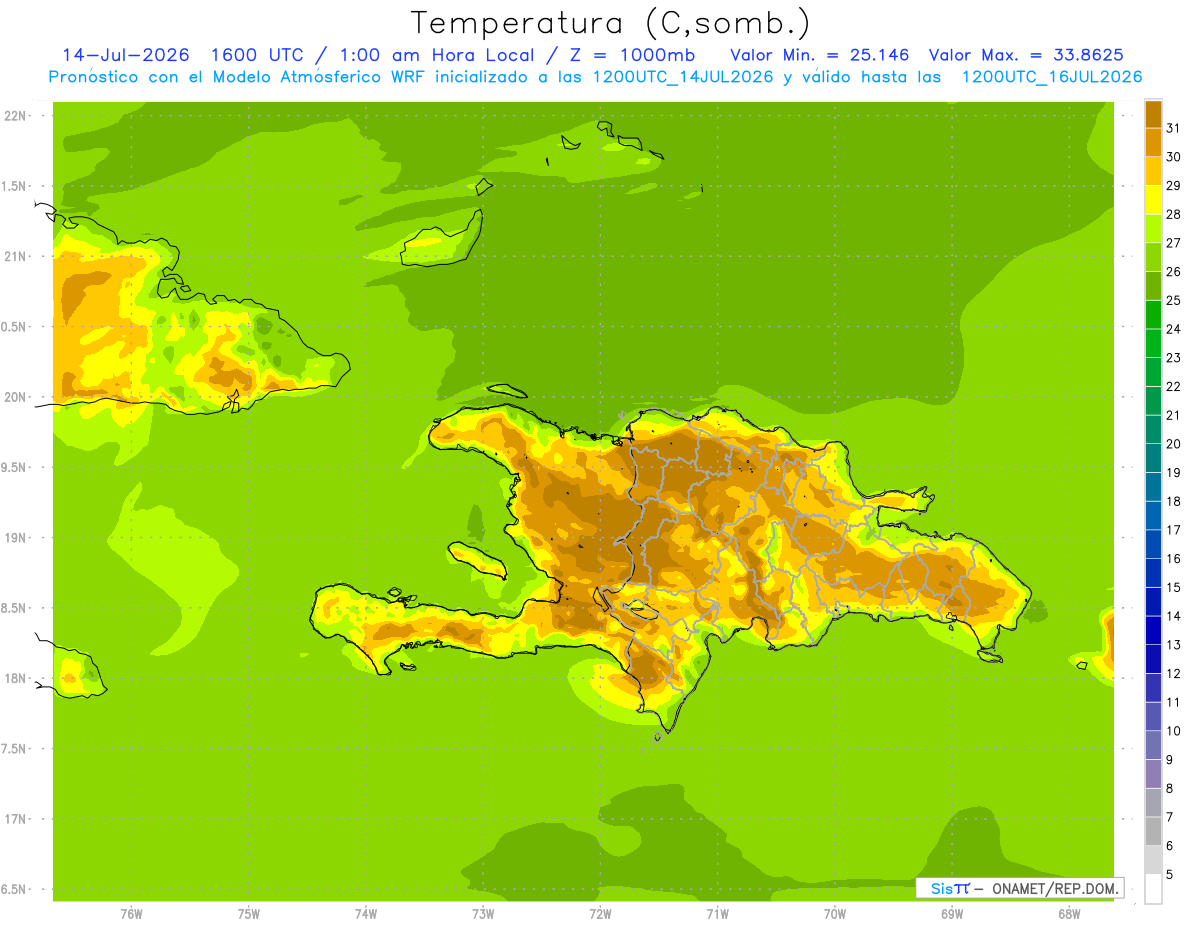Click the "7.5N" latitude label
1200x927 pixels.
14,749
